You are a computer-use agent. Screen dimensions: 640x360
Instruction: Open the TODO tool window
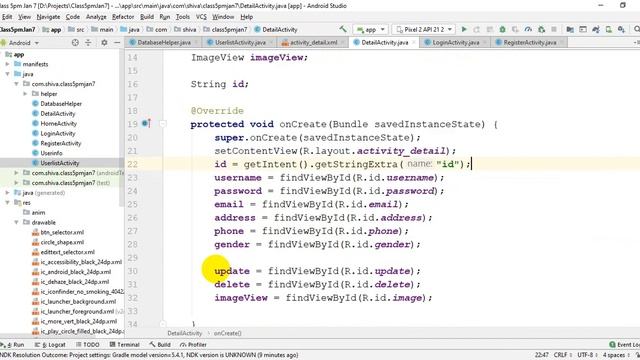pos(88,344)
